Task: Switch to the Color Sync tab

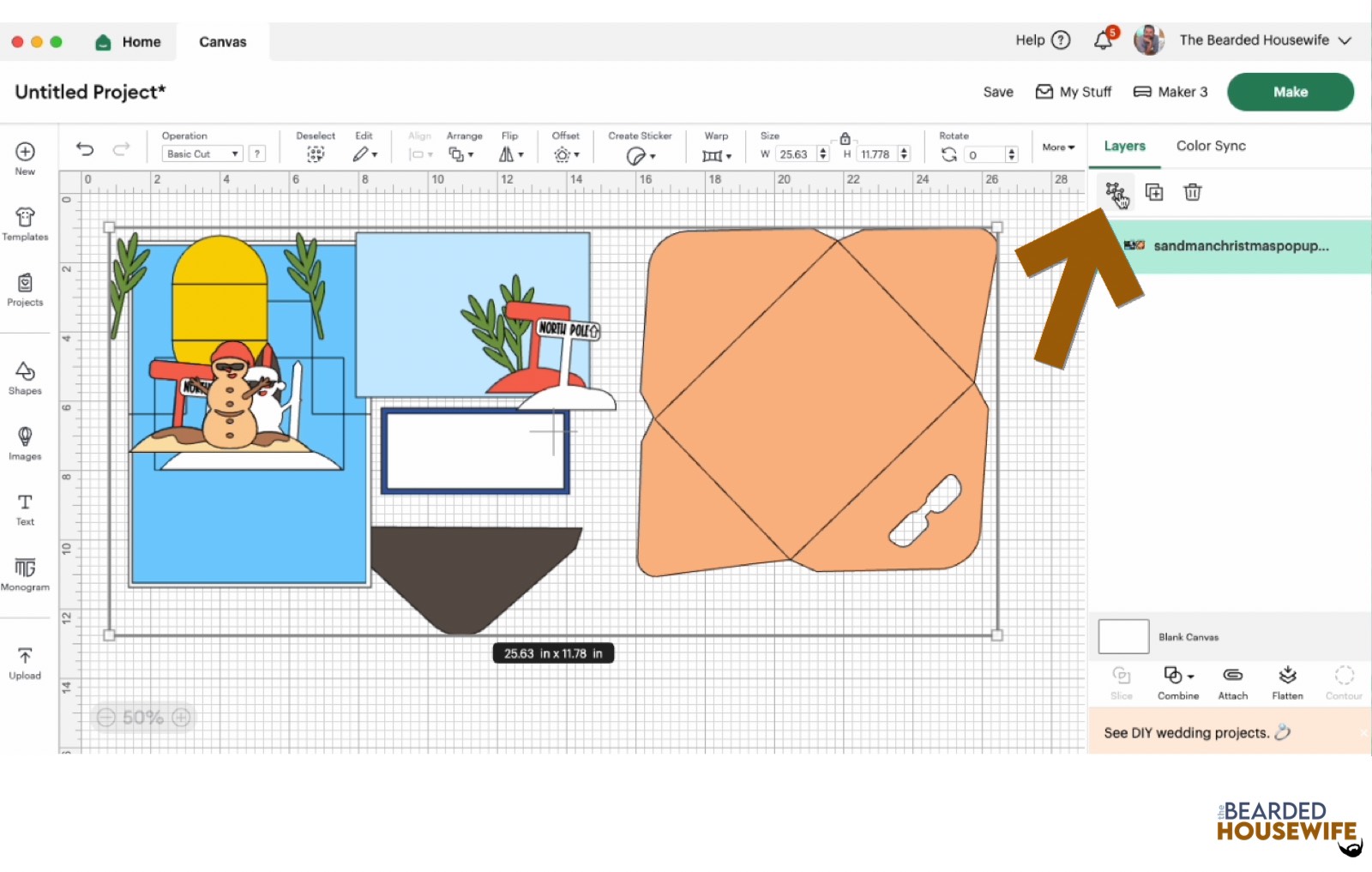Action: point(1211,146)
